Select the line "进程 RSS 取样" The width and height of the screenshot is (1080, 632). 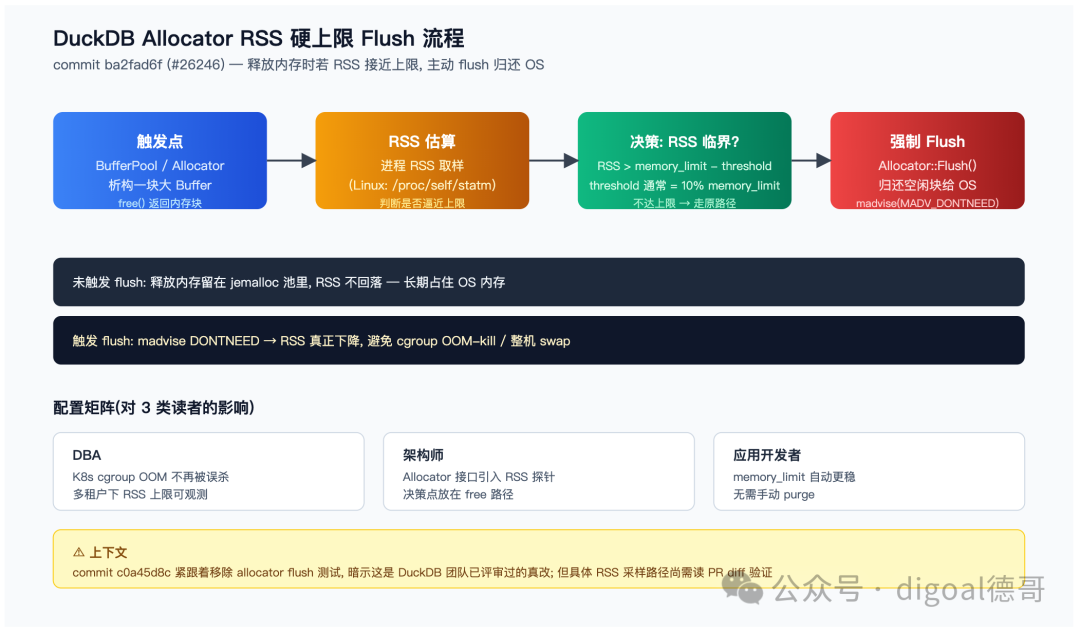point(422,166)
